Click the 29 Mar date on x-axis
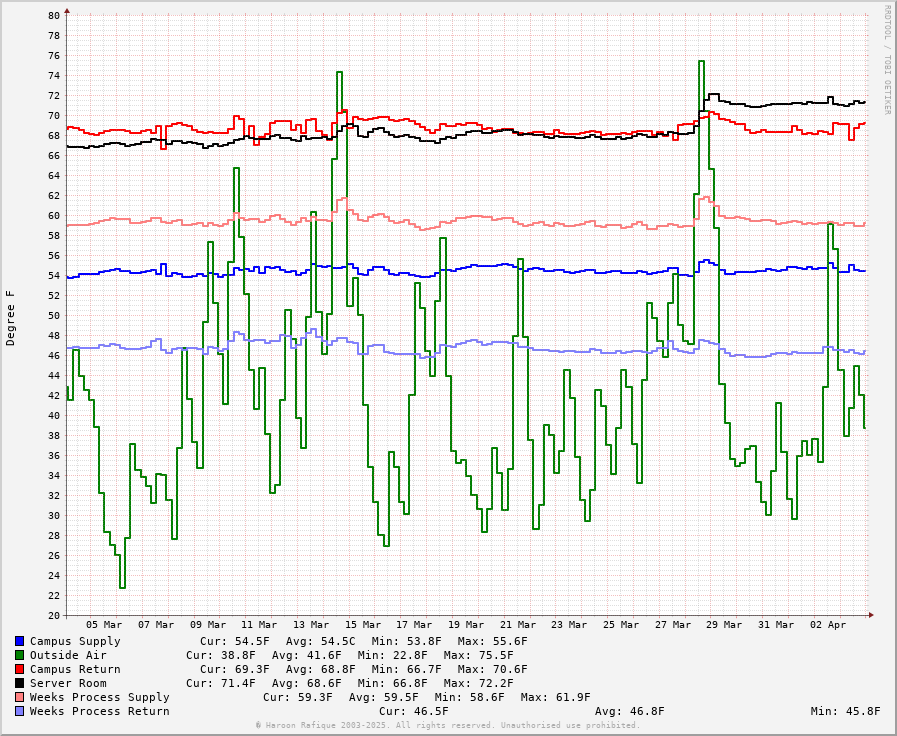 (x=725, y=625)
